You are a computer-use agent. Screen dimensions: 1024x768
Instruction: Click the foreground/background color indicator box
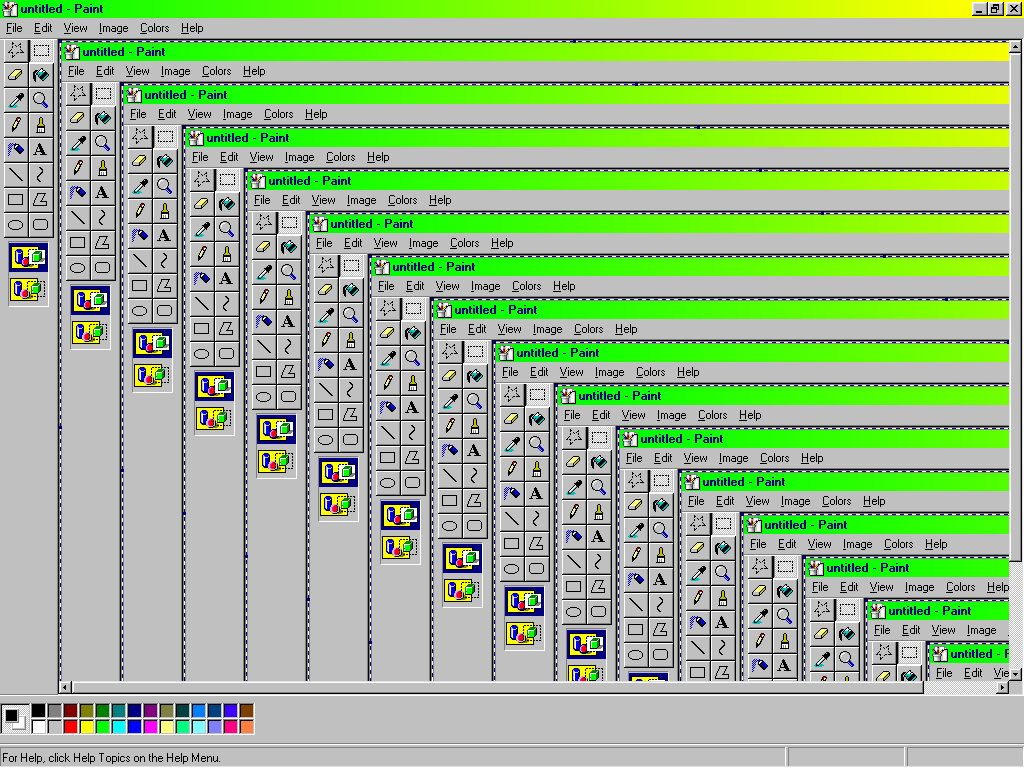[15, 718]
